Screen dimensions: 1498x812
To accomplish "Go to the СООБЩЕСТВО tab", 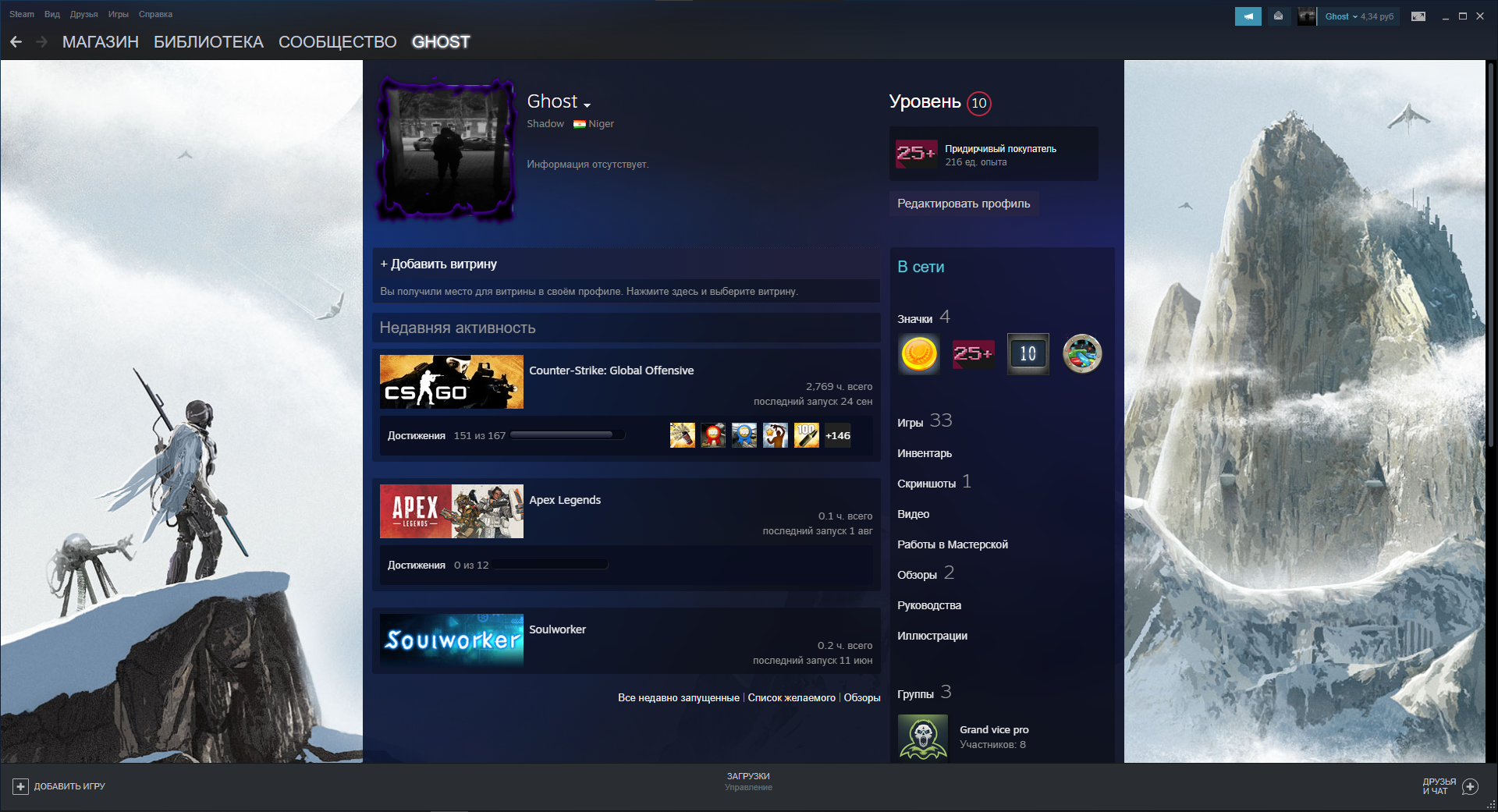I will [x=338, y=42].
